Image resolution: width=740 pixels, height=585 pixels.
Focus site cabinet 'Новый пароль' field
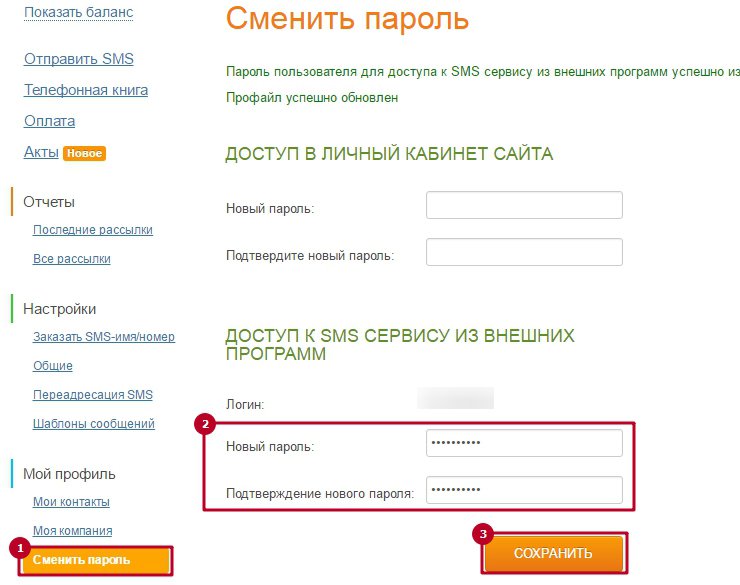click(524, 205)
